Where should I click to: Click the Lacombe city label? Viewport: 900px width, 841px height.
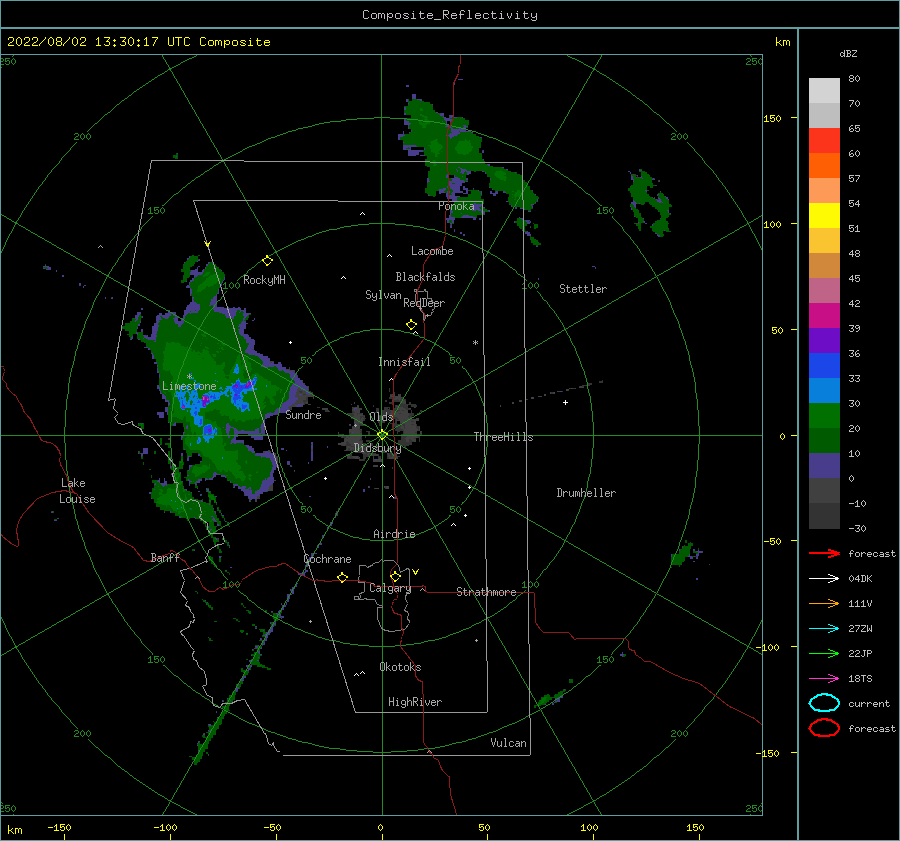point(432,251)
